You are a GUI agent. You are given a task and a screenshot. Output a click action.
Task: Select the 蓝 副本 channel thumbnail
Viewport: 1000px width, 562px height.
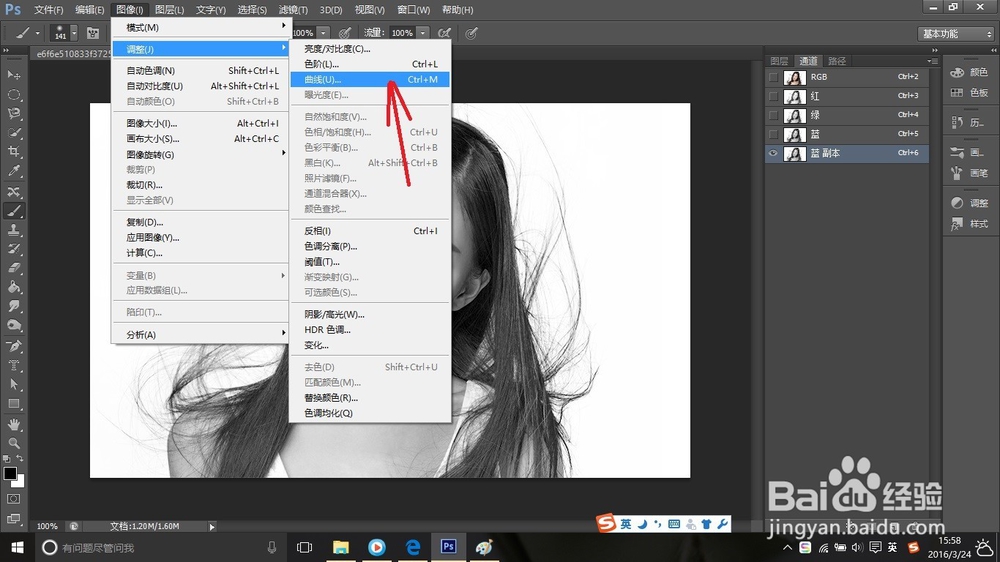point(795,154)
